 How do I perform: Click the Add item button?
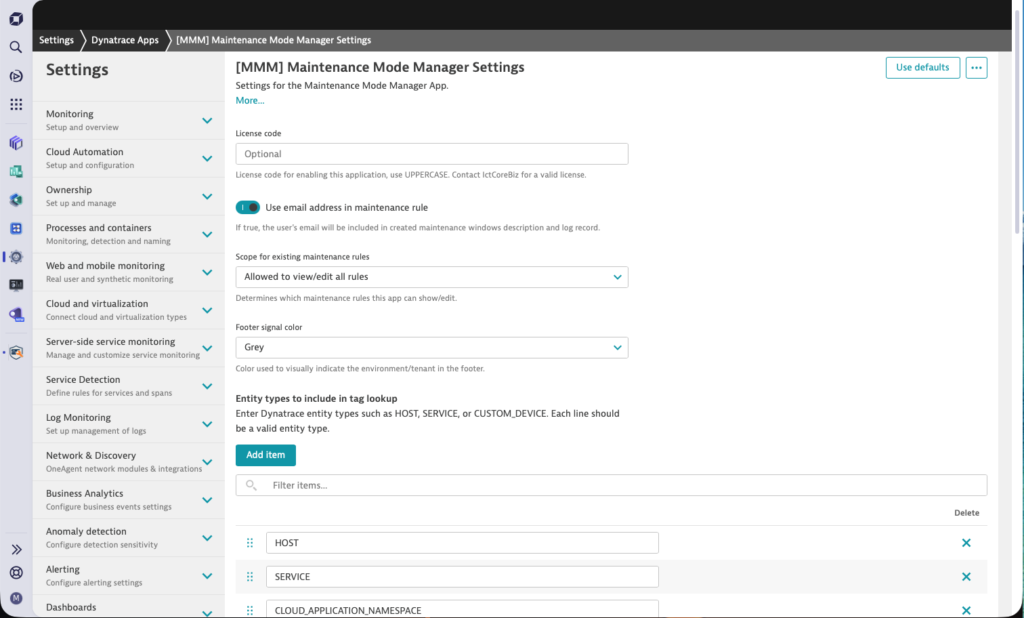point(265,455)
